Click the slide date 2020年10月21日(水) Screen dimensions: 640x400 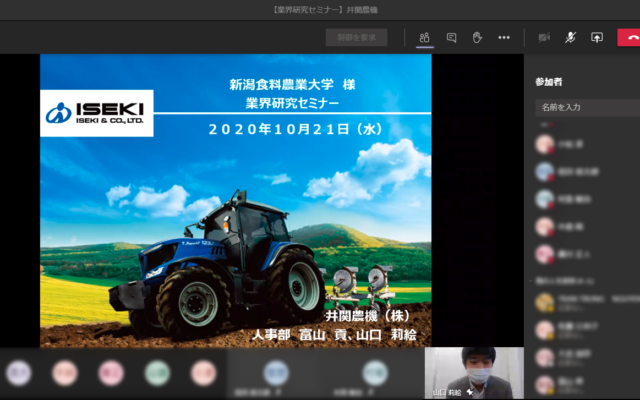pos(296,129)
